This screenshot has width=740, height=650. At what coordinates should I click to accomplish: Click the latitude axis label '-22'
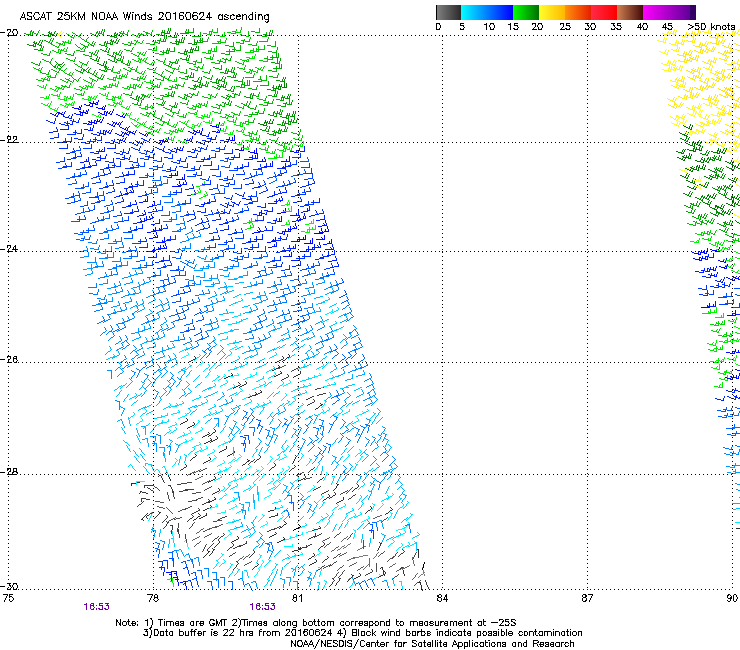[9, 140]
